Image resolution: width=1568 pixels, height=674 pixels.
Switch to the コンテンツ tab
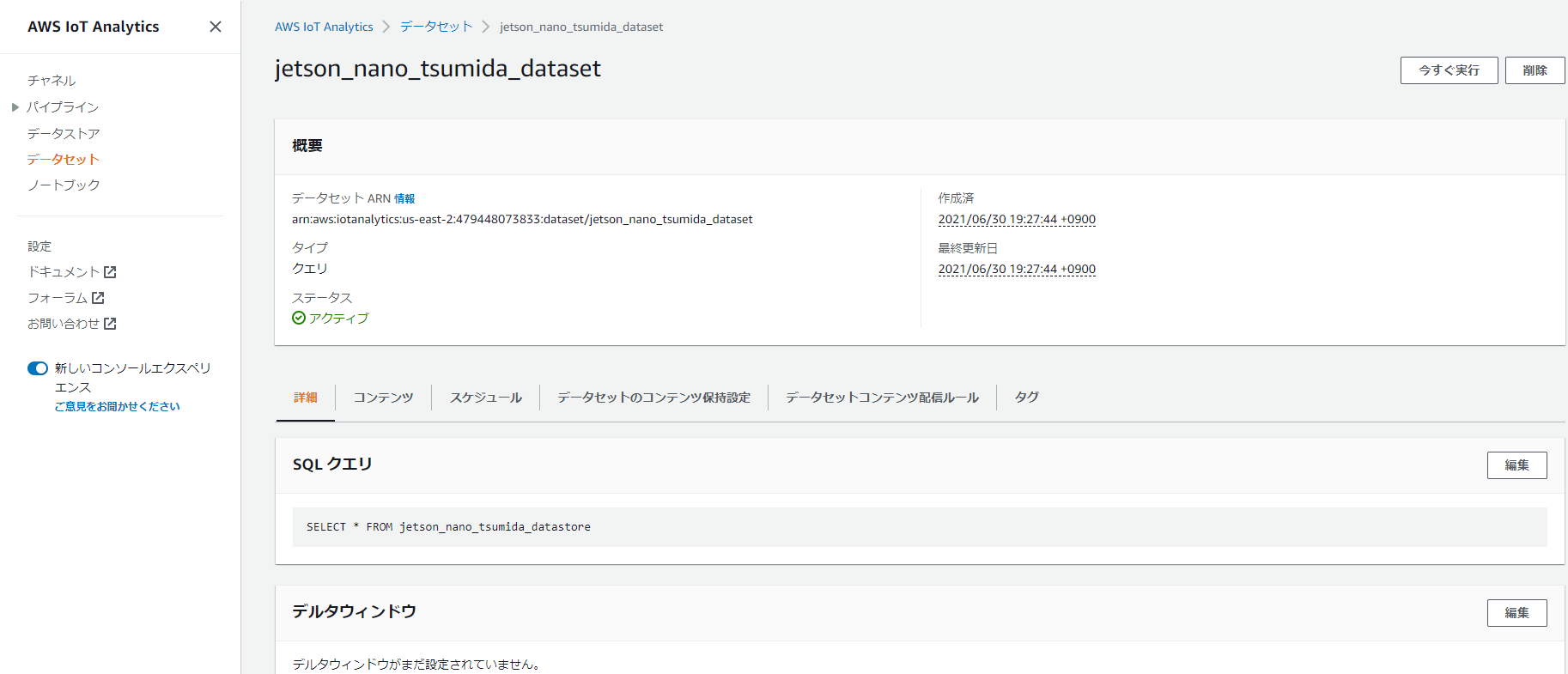click(383, 398)
